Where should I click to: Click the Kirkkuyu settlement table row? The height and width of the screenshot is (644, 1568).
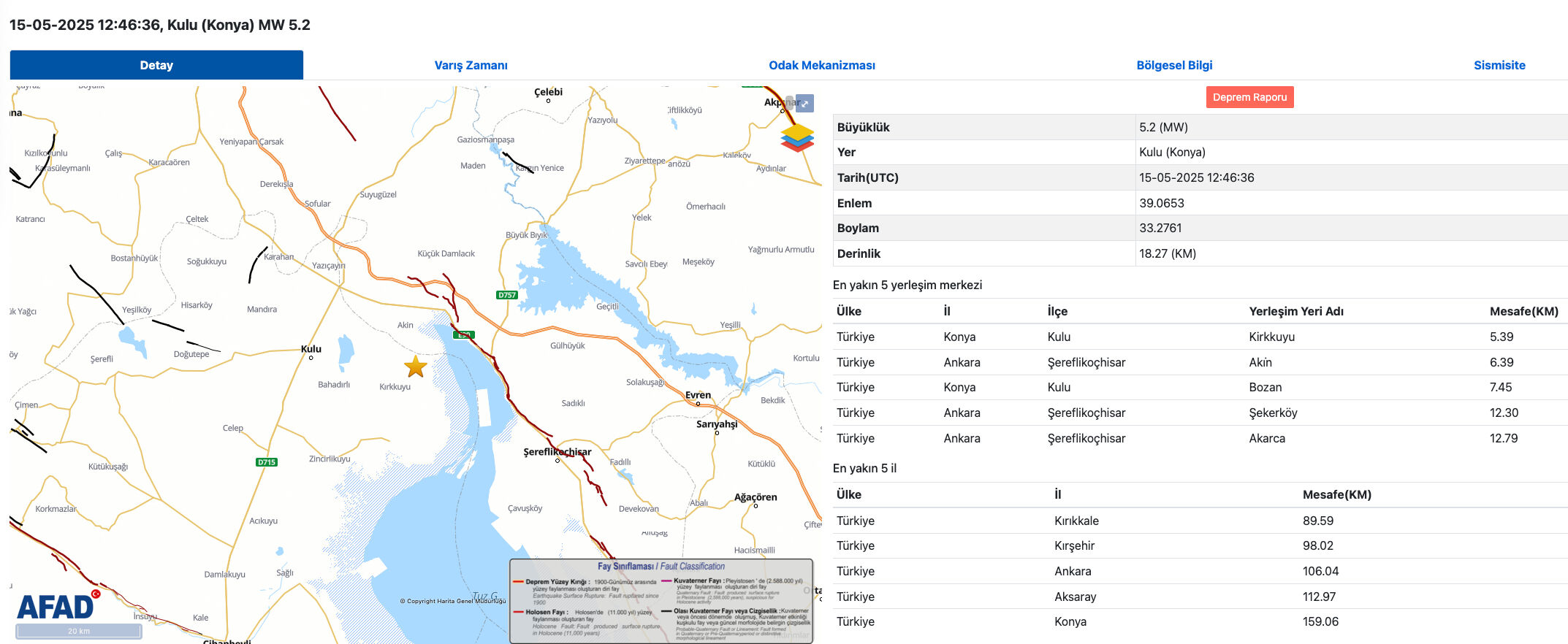[1198, 337]
